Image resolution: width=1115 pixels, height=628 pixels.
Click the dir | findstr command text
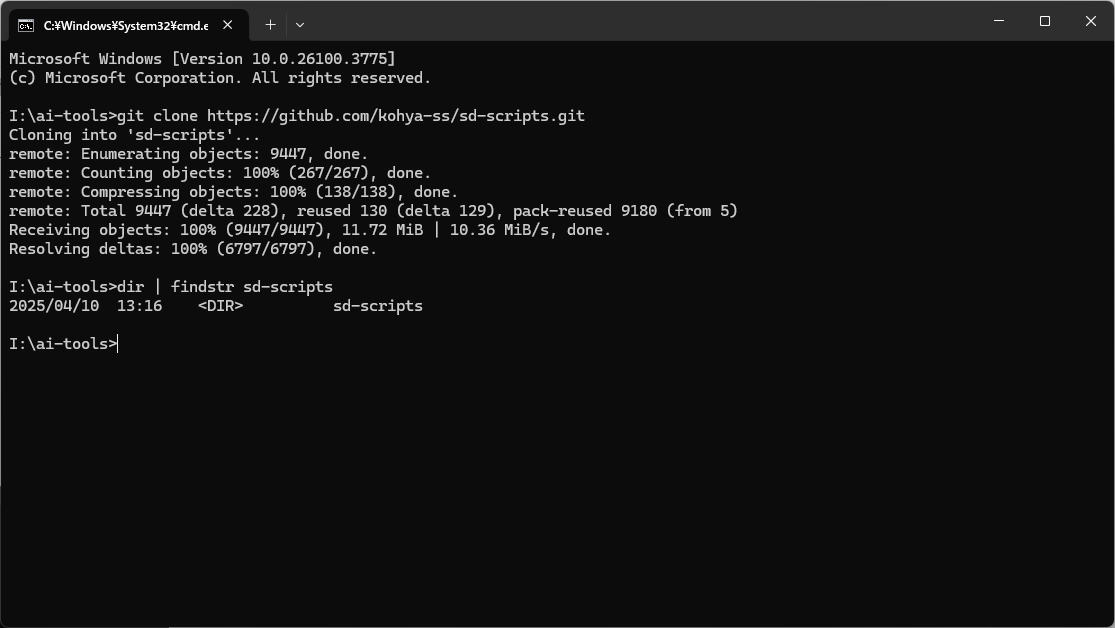[225, 287]
